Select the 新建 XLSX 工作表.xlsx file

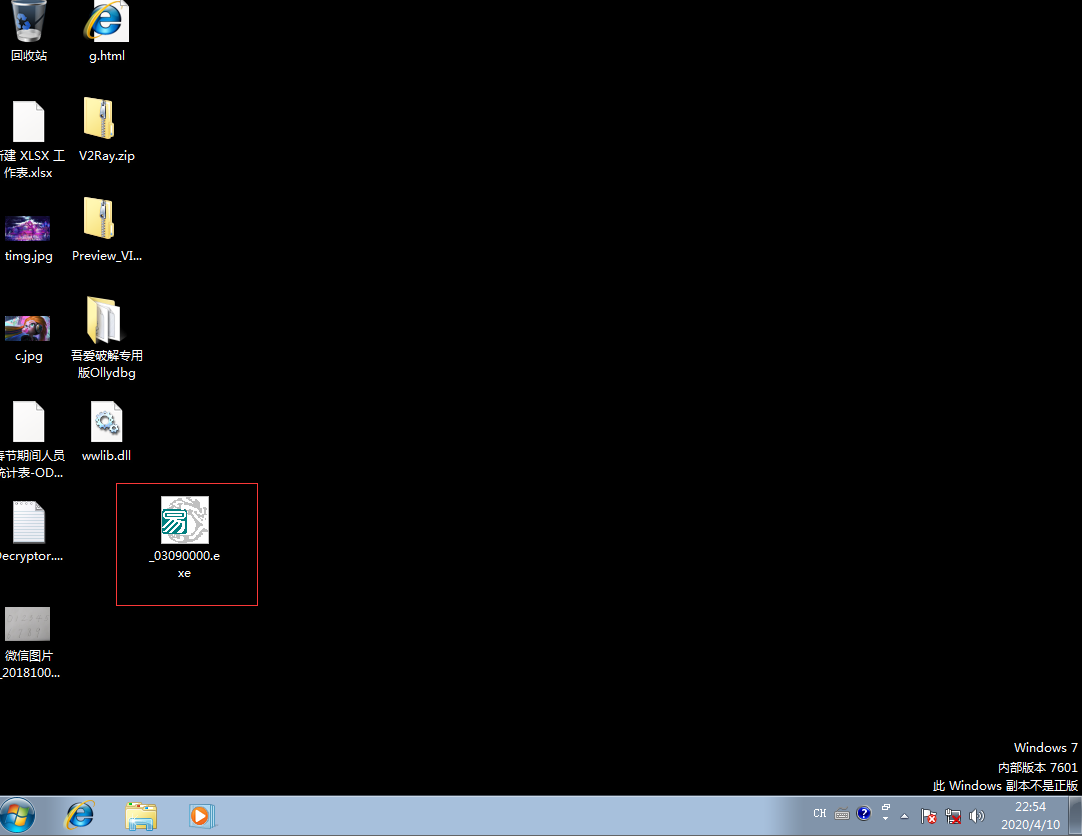click(x=29, y=121)
